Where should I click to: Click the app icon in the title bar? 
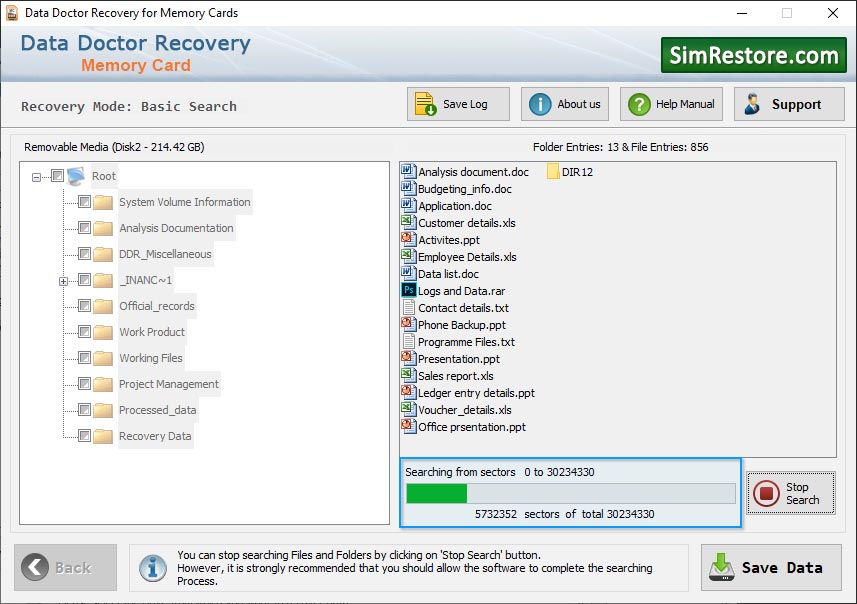tap(11, 13)
